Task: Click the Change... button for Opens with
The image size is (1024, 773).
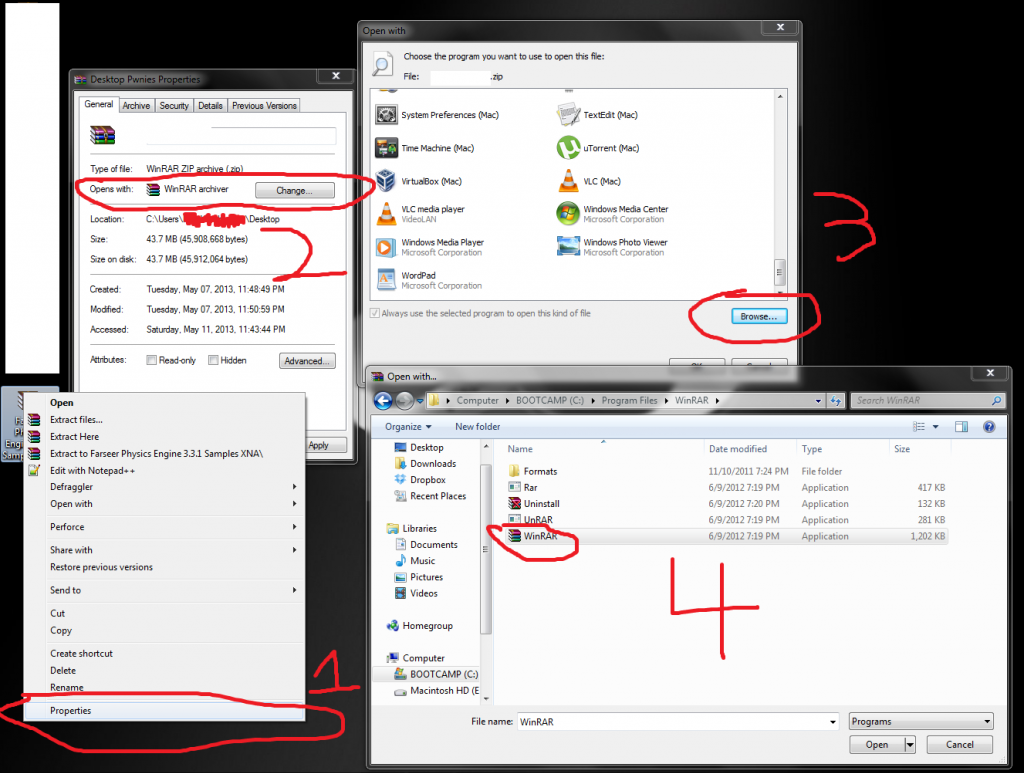Action: click(x=295, y=191)
